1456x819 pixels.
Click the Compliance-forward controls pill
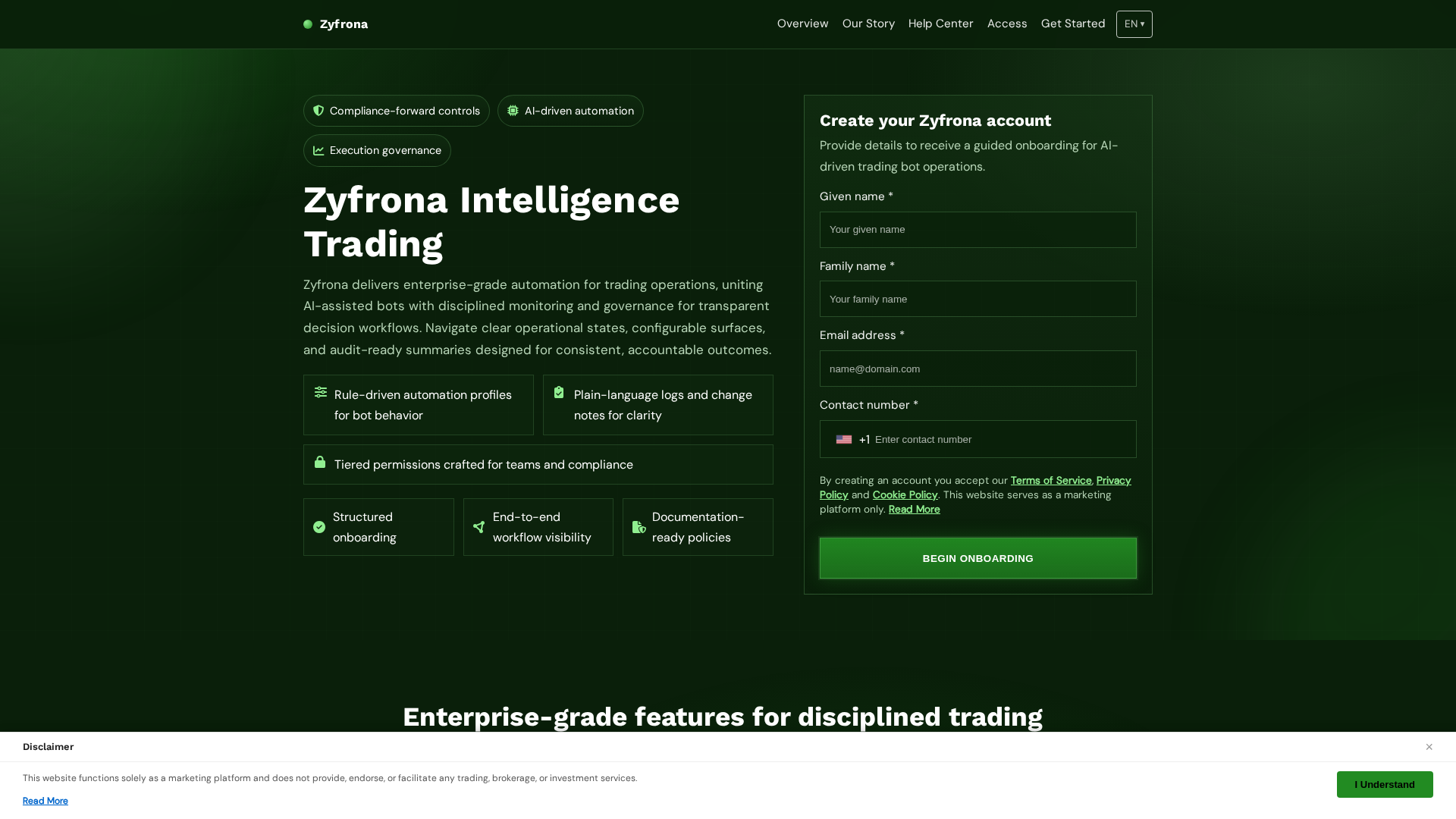397,111
